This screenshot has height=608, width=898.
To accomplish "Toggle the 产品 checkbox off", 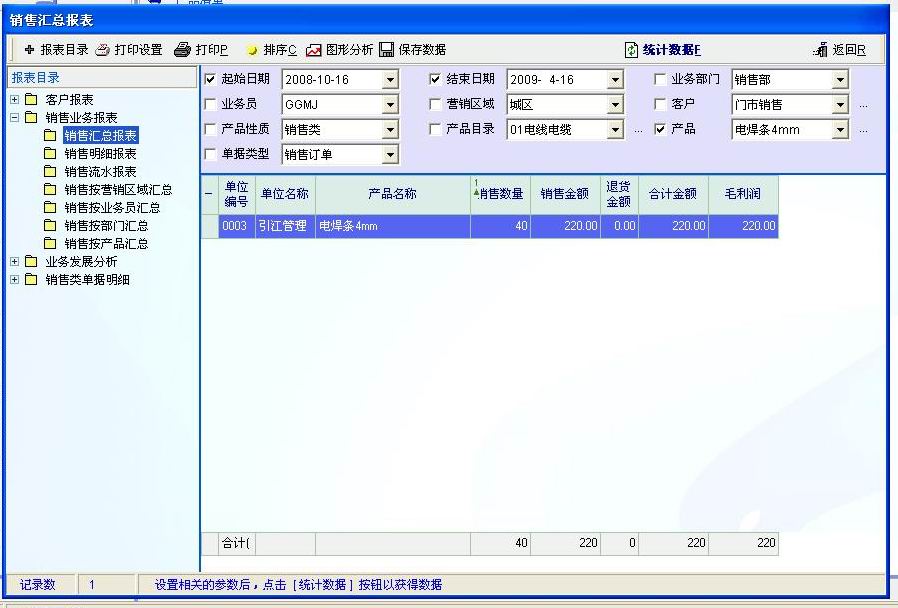I will click(660, 129).
